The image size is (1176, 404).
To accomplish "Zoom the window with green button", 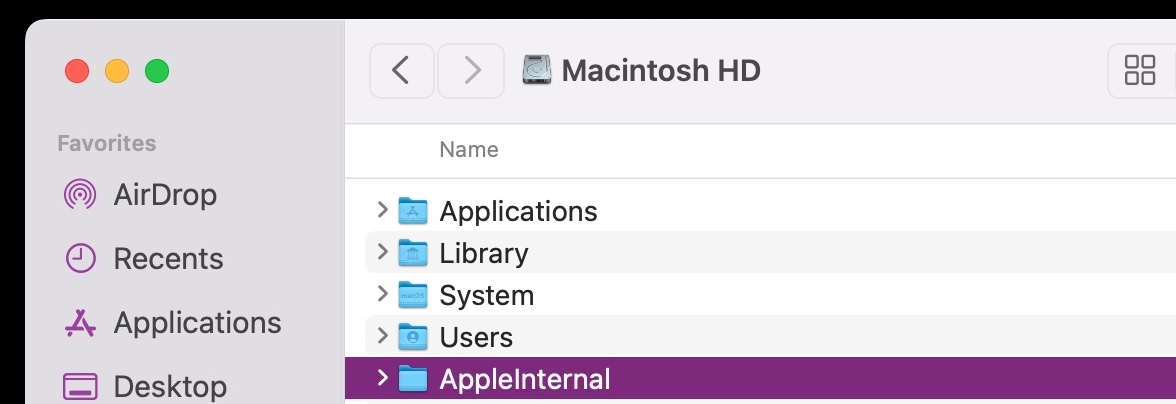I will point(157,71).
